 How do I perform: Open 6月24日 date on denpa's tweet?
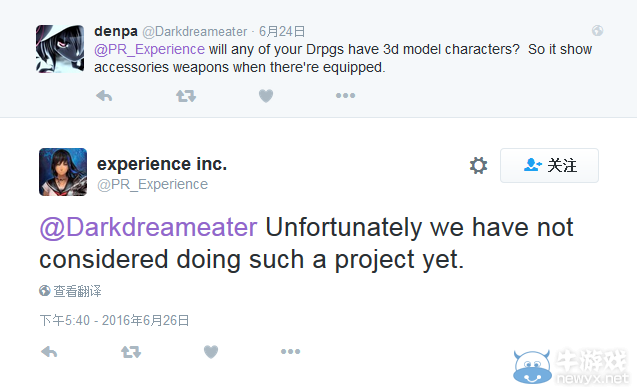pyautogui.click(x=282, y=31)
